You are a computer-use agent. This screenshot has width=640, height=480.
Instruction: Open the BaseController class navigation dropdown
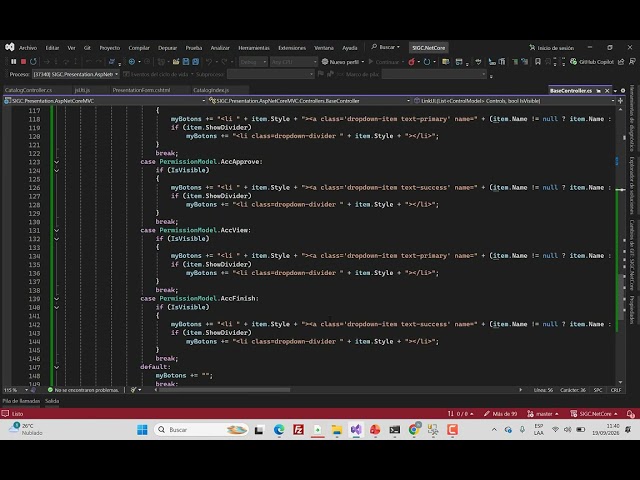pyautogui.click(x=309, y=101)
